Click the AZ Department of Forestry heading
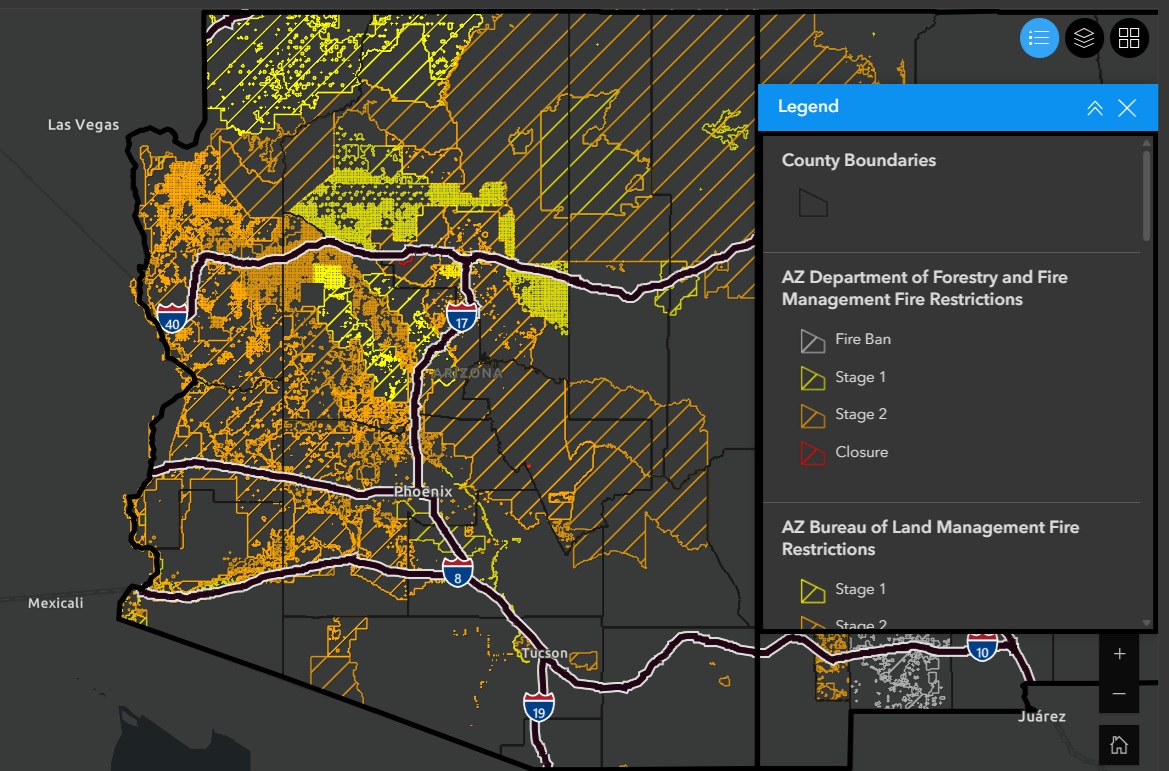 pos(924,288)
